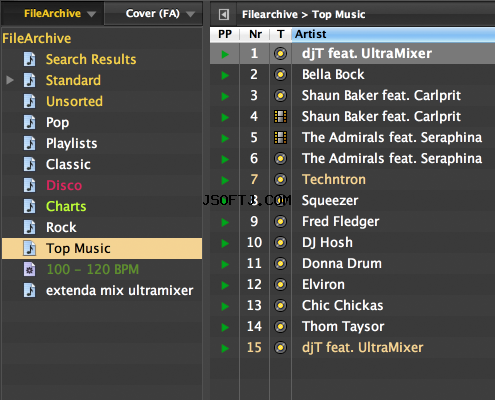This screenshot has height=400, width=495.
Task: Open the Cover (FA) dropdown arrow
Action: [190, 14]
